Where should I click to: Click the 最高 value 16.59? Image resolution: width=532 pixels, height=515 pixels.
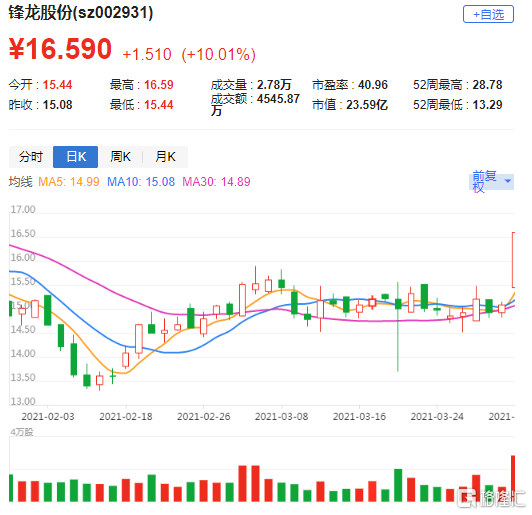coord(158,85)
